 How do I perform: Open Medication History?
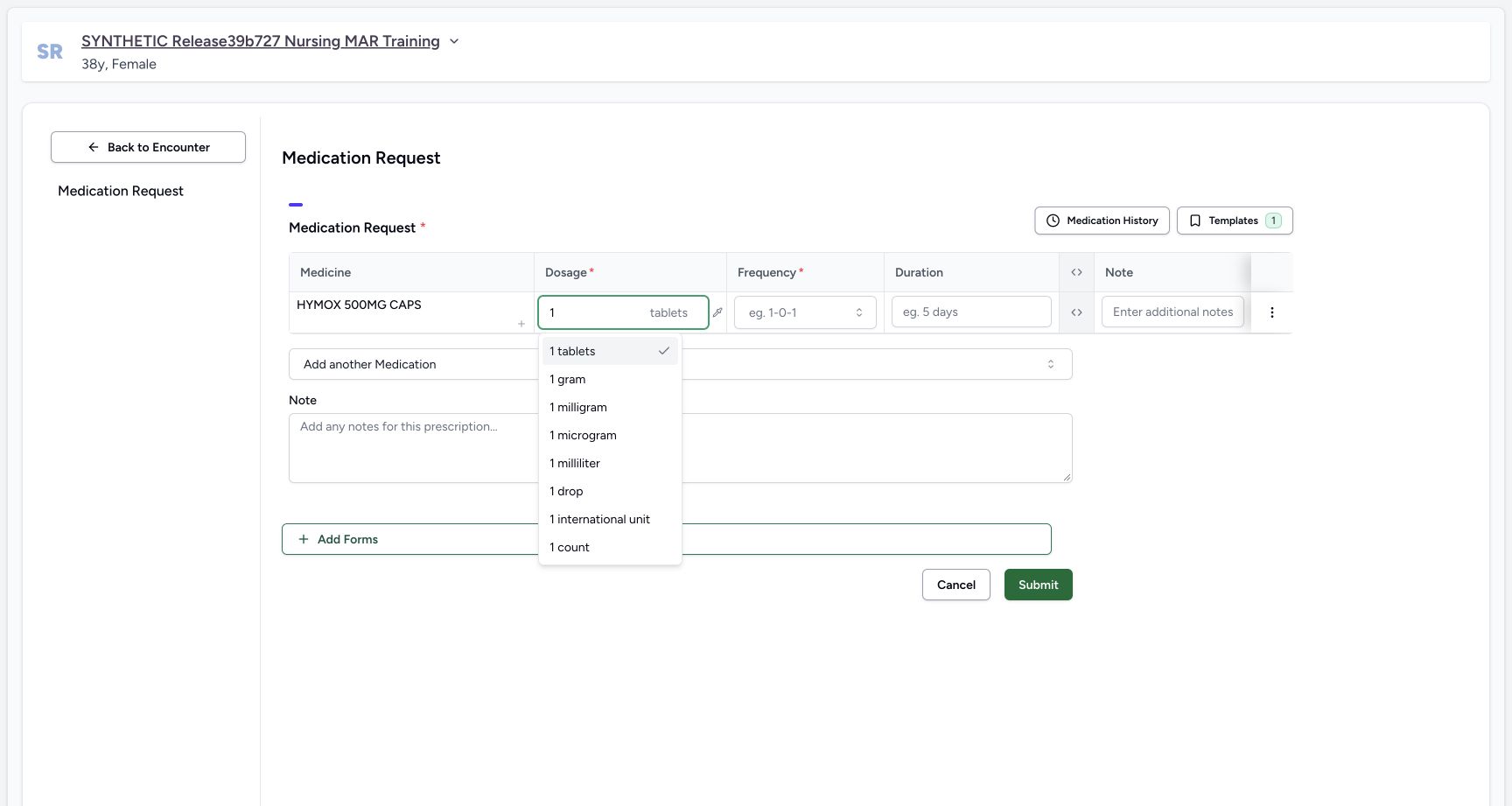(1102, 221)
